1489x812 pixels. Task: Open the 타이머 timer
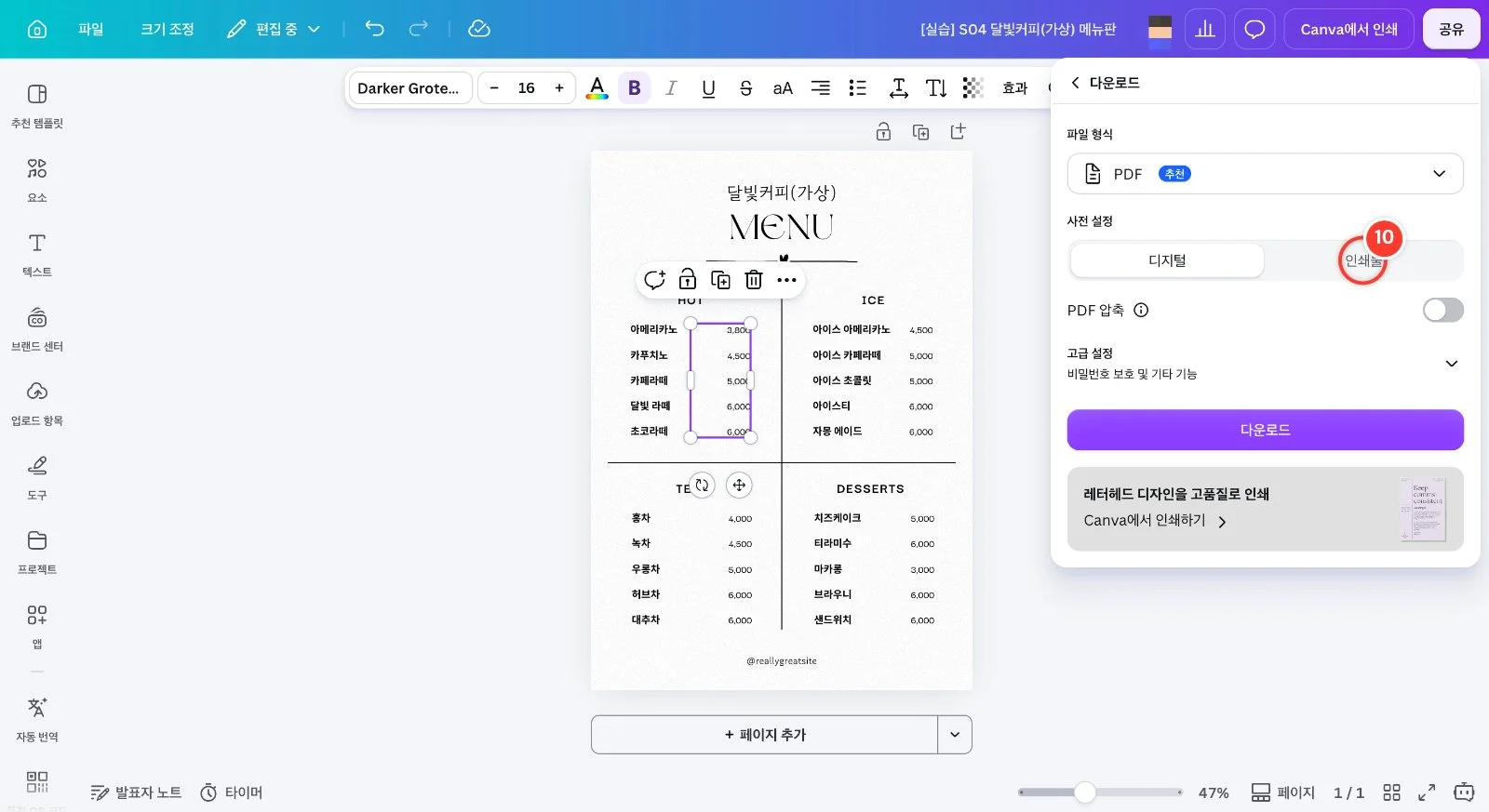click(x=232, y=792)
